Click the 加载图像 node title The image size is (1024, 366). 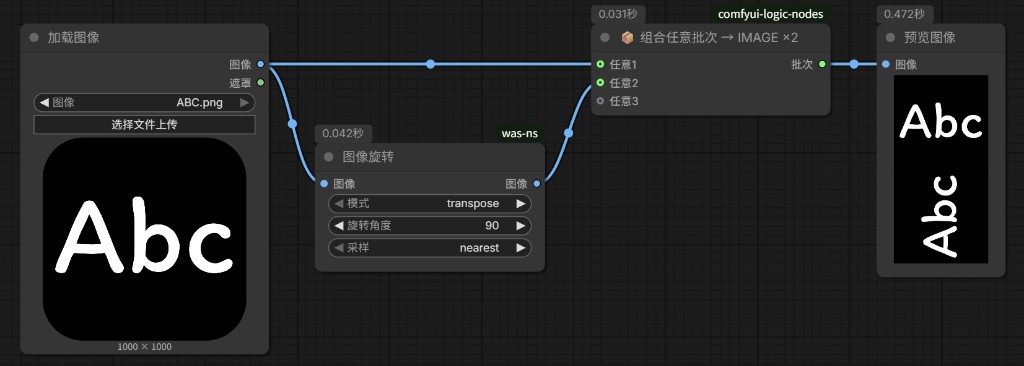point(73,38)
